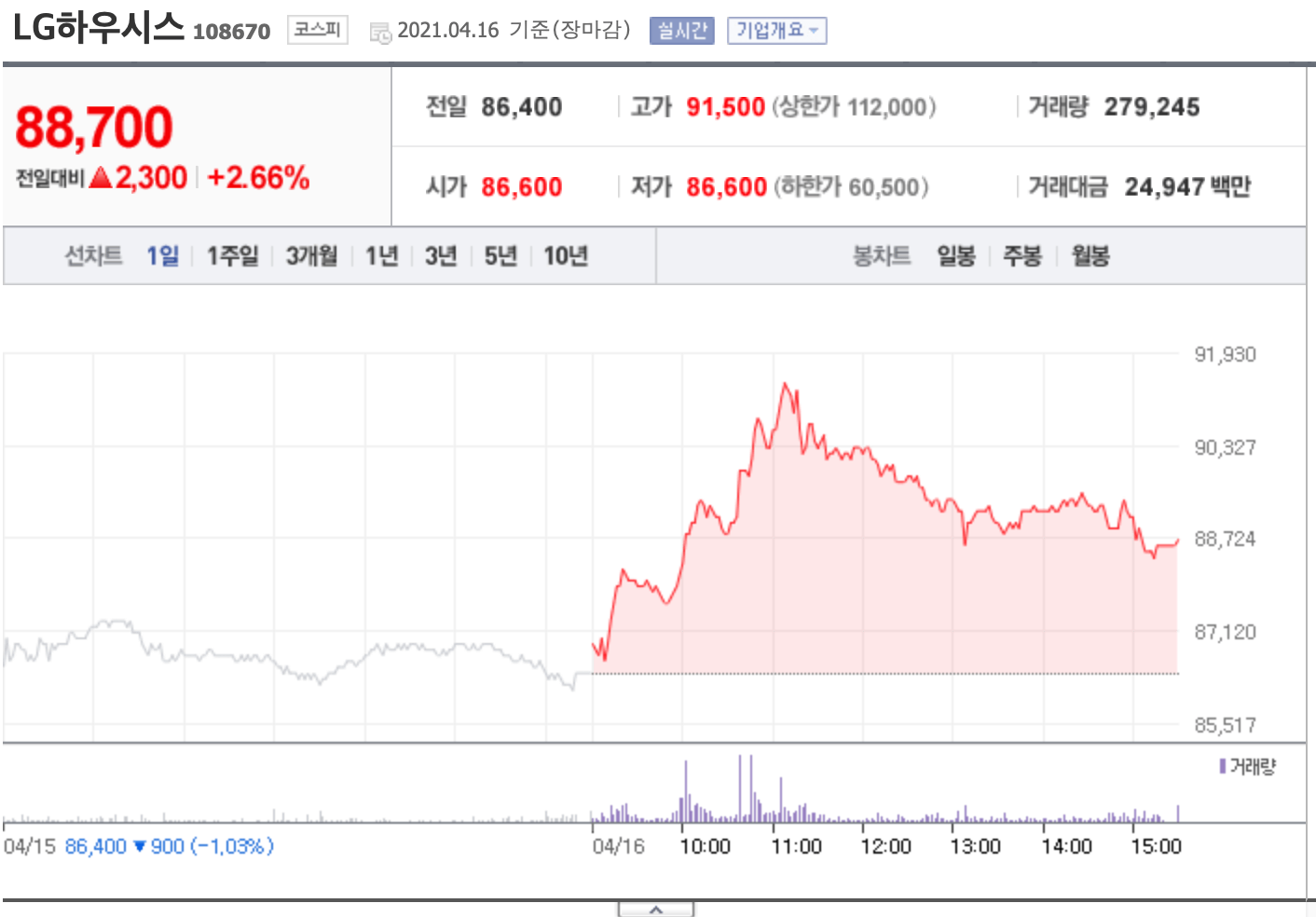Click the 85,517 y-axis label
Viewport: 1316px width, 917px height.
[1225, 725]
